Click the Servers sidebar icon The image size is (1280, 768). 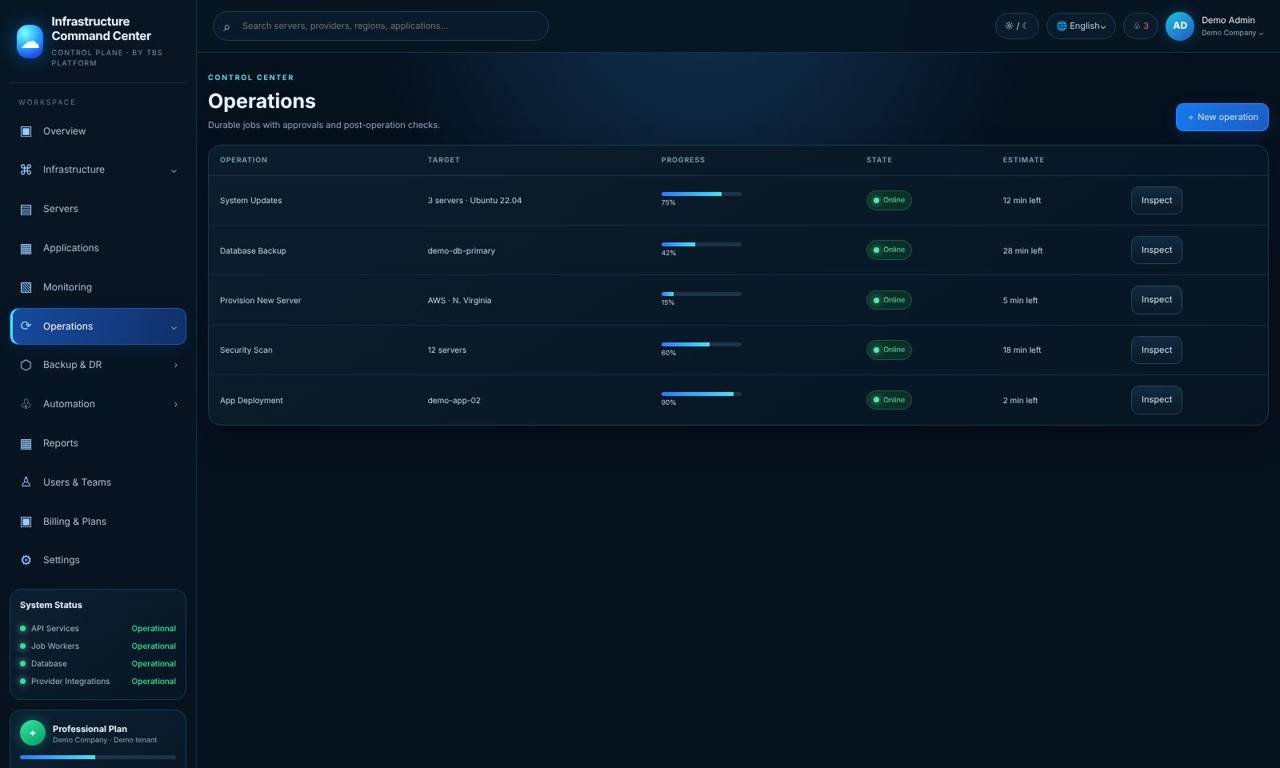point(26,209)
